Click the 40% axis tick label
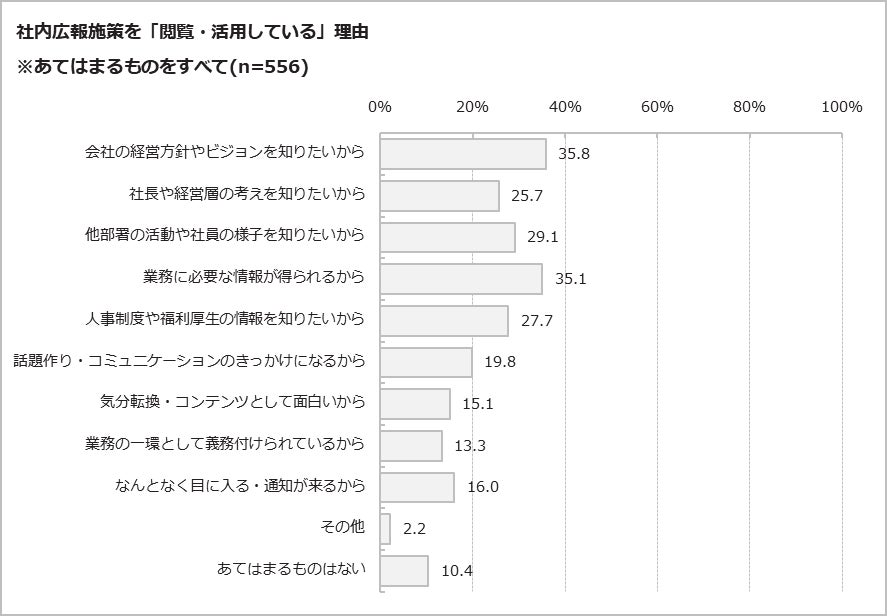The height and width of the screenshot is (616, 887). 565,107
